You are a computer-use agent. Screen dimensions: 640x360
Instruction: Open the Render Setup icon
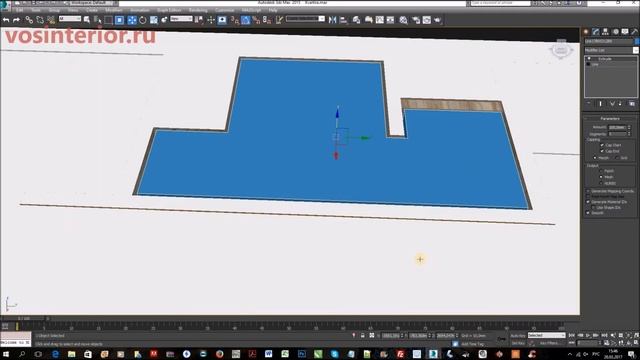click(x=416, y=20)
